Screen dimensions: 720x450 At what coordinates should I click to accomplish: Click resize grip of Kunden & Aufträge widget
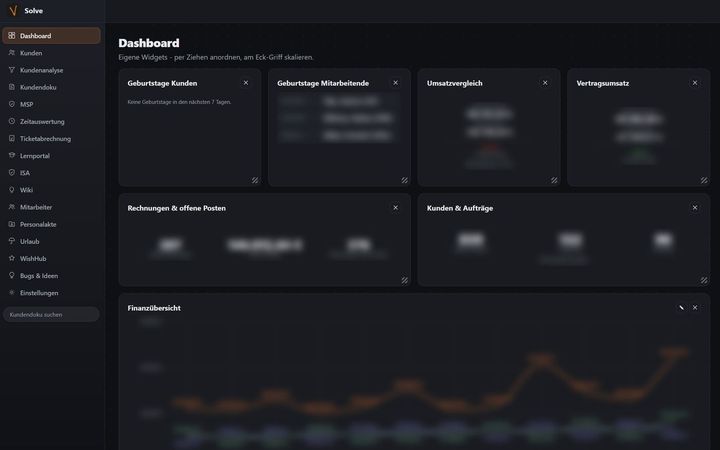click(704, 280)
